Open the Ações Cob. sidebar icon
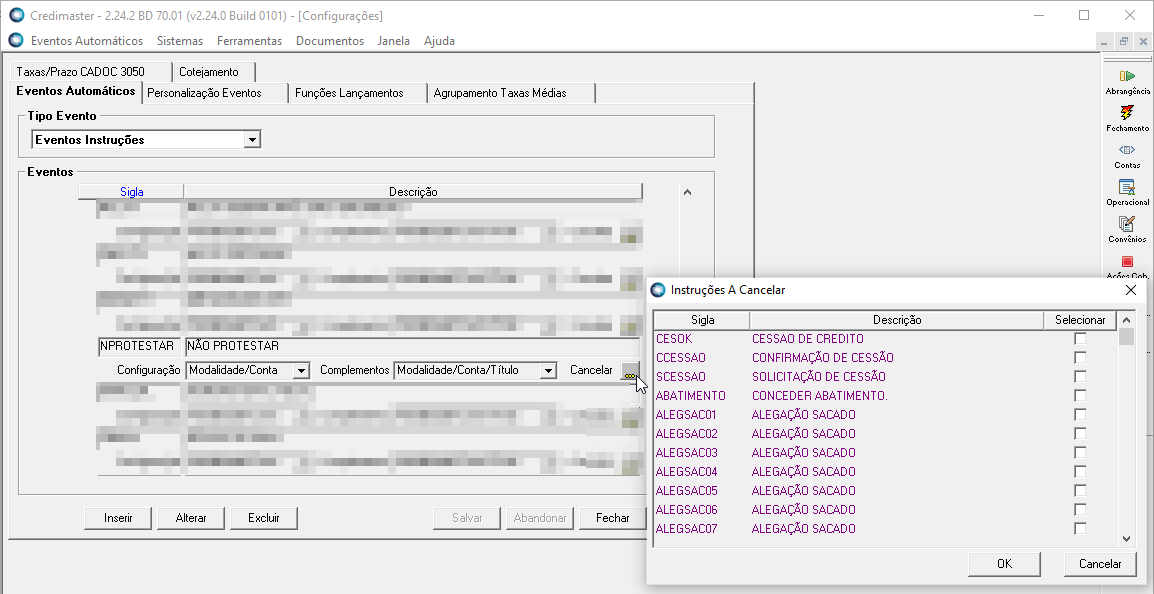The image size is (1154, 594). tap(1127, 266)
